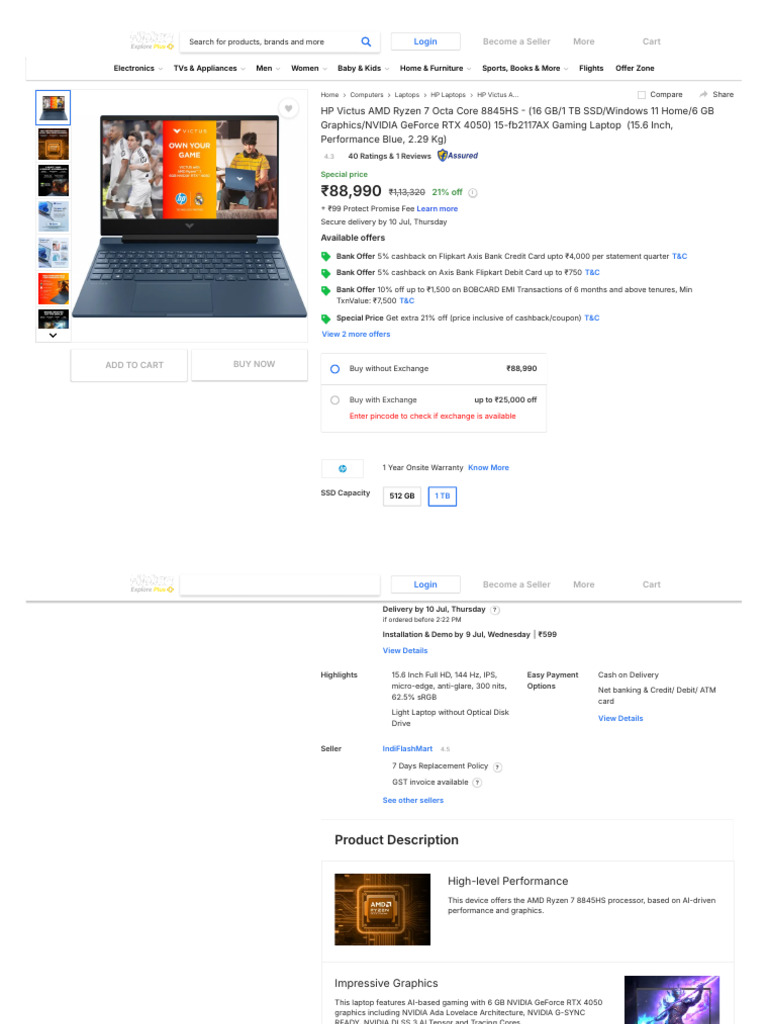This screenshot has width=768, height=1024.
Task: Open the Offer Zone menu item
Action: 635,68
